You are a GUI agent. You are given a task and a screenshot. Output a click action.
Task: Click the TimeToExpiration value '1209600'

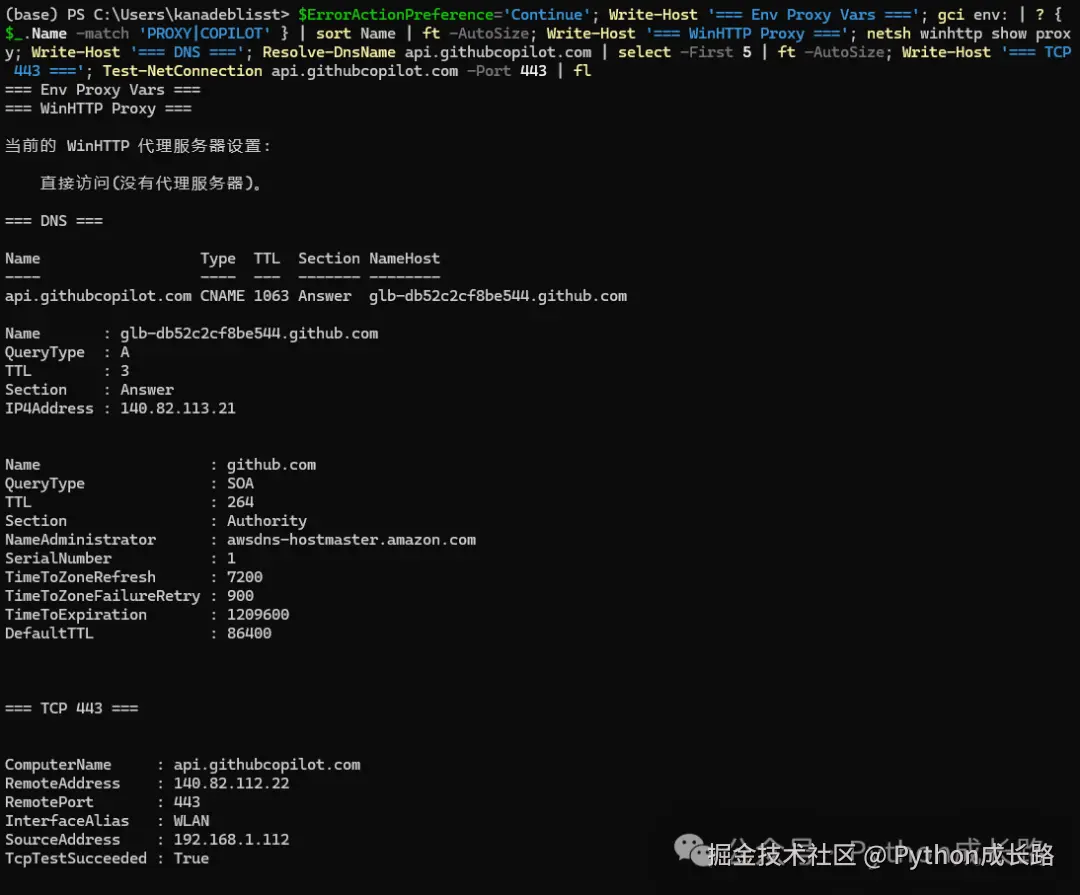click(x=258, y=615)
